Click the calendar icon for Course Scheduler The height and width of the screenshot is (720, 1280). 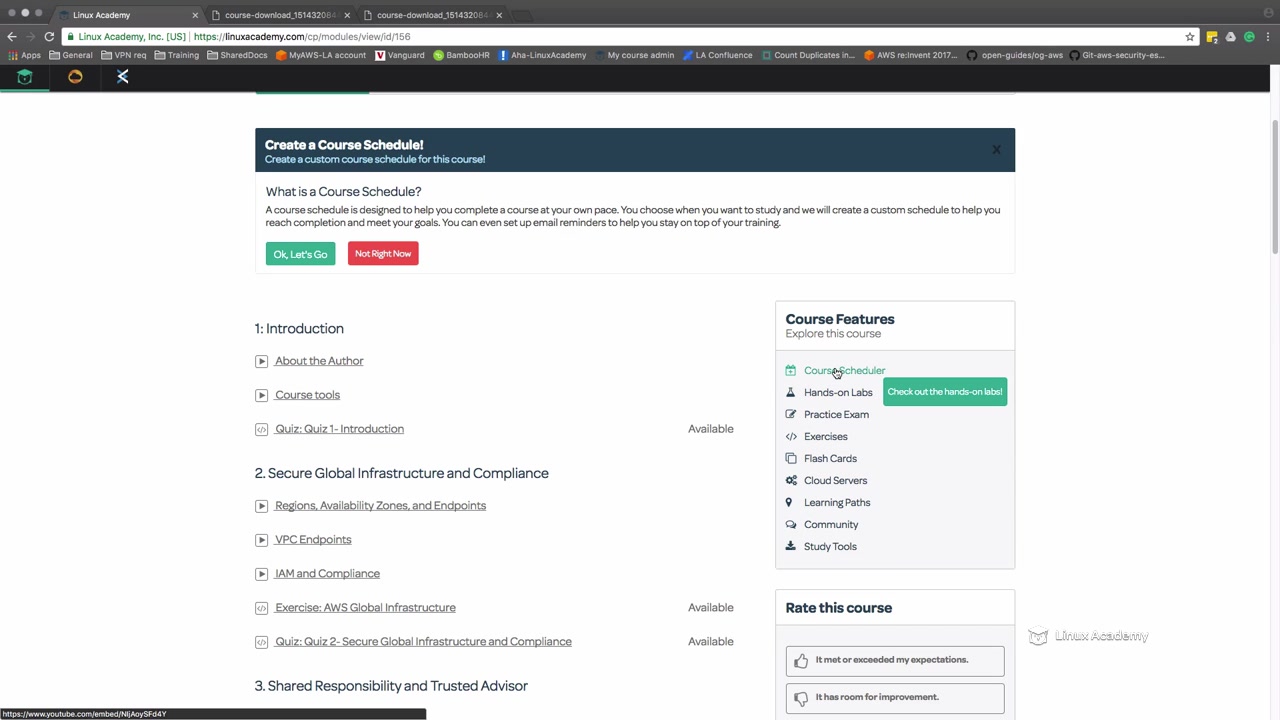(x=791, y=370)
